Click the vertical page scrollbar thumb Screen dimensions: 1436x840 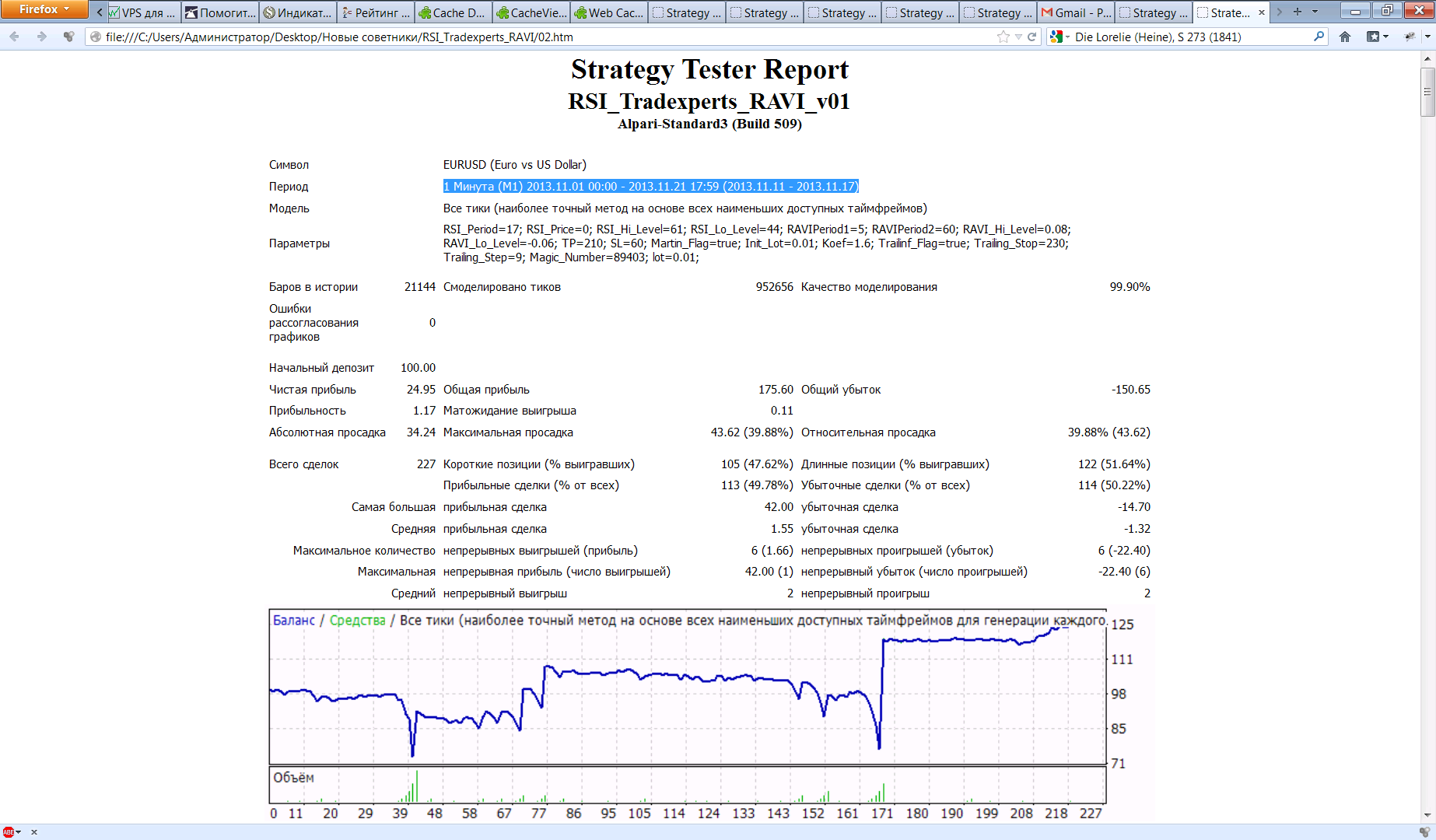(x=1427, y=92)
